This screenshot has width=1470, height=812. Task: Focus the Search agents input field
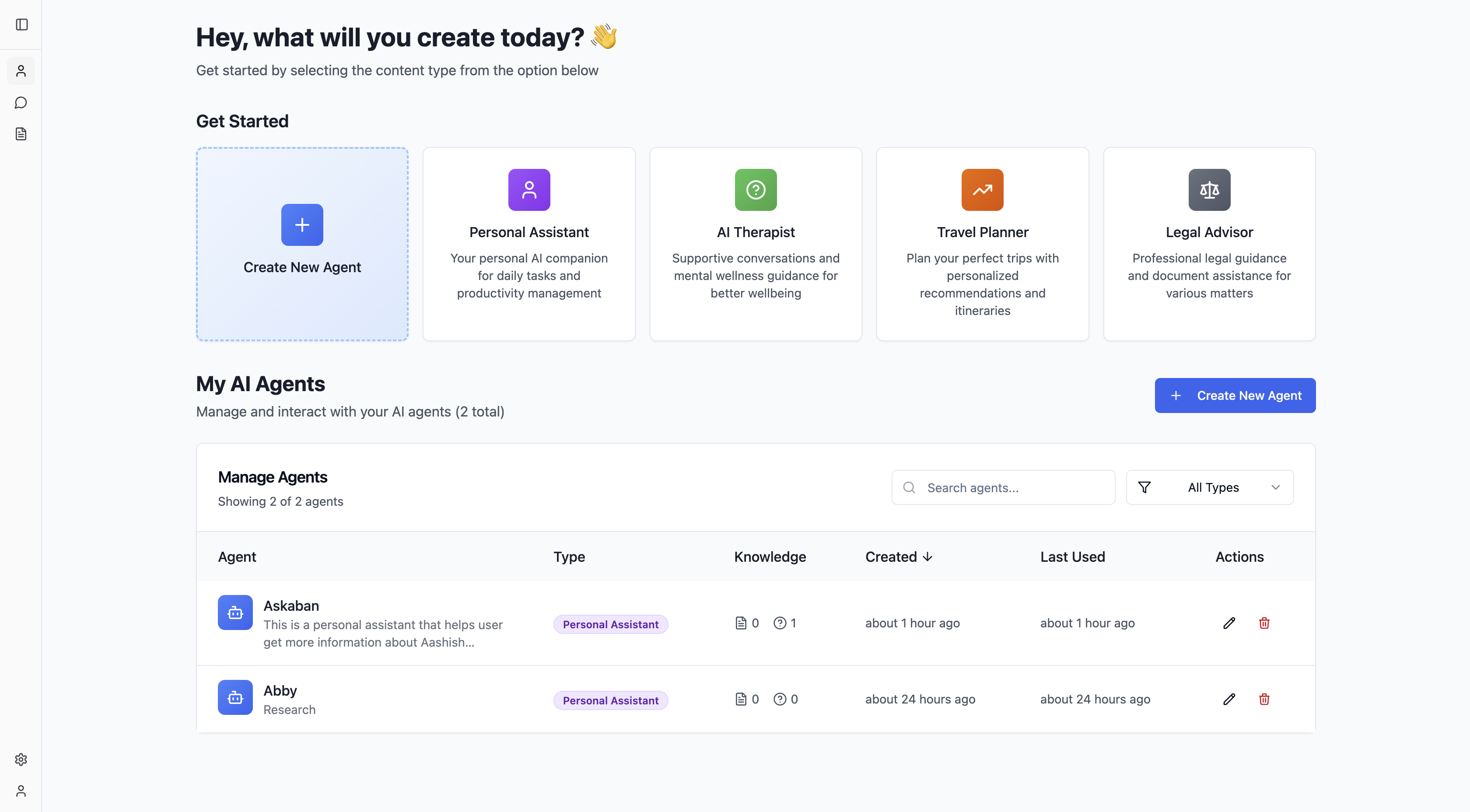point(1003,487)
